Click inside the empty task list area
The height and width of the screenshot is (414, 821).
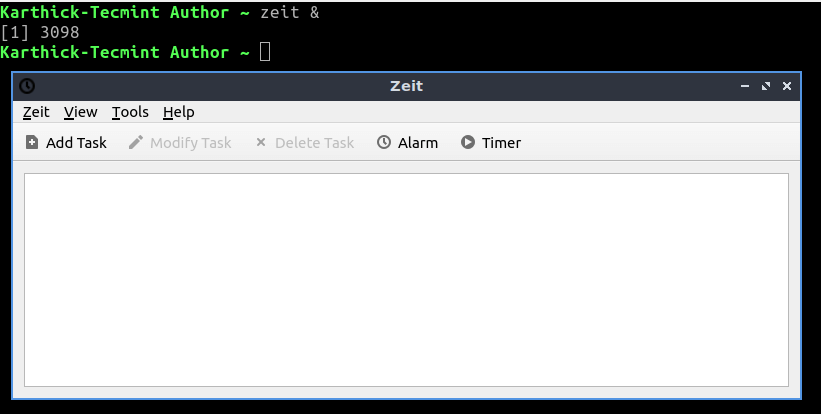[x=406, y=280]
